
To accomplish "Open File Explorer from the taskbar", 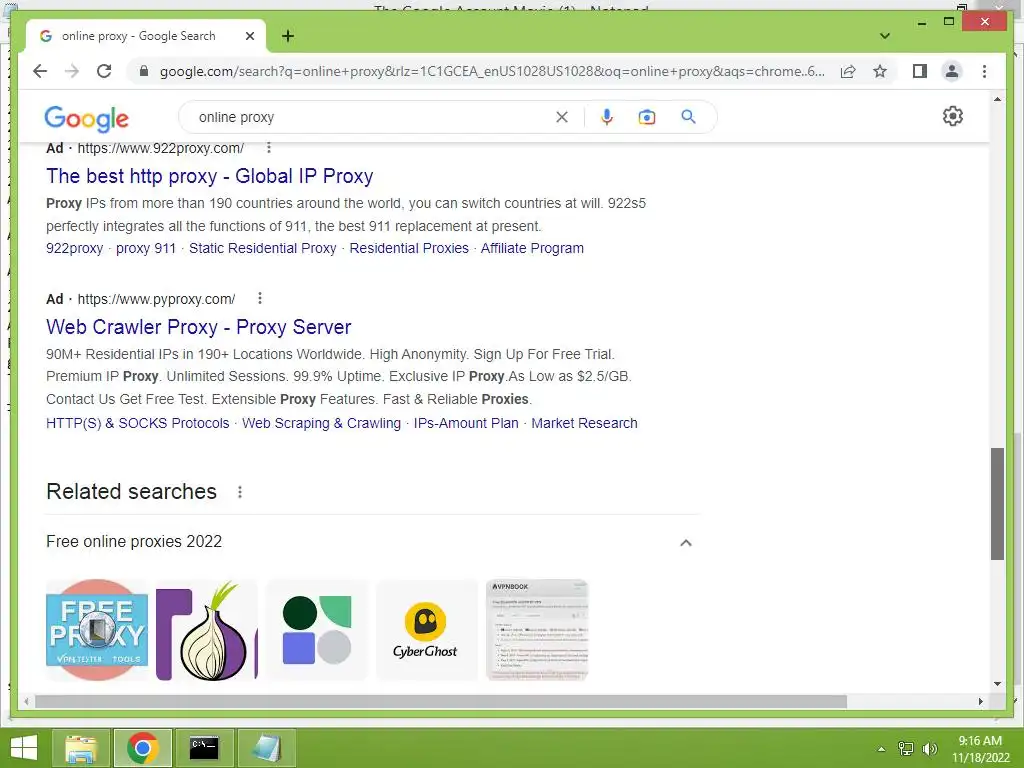I will pyautogui.click(x=81, y=748).
